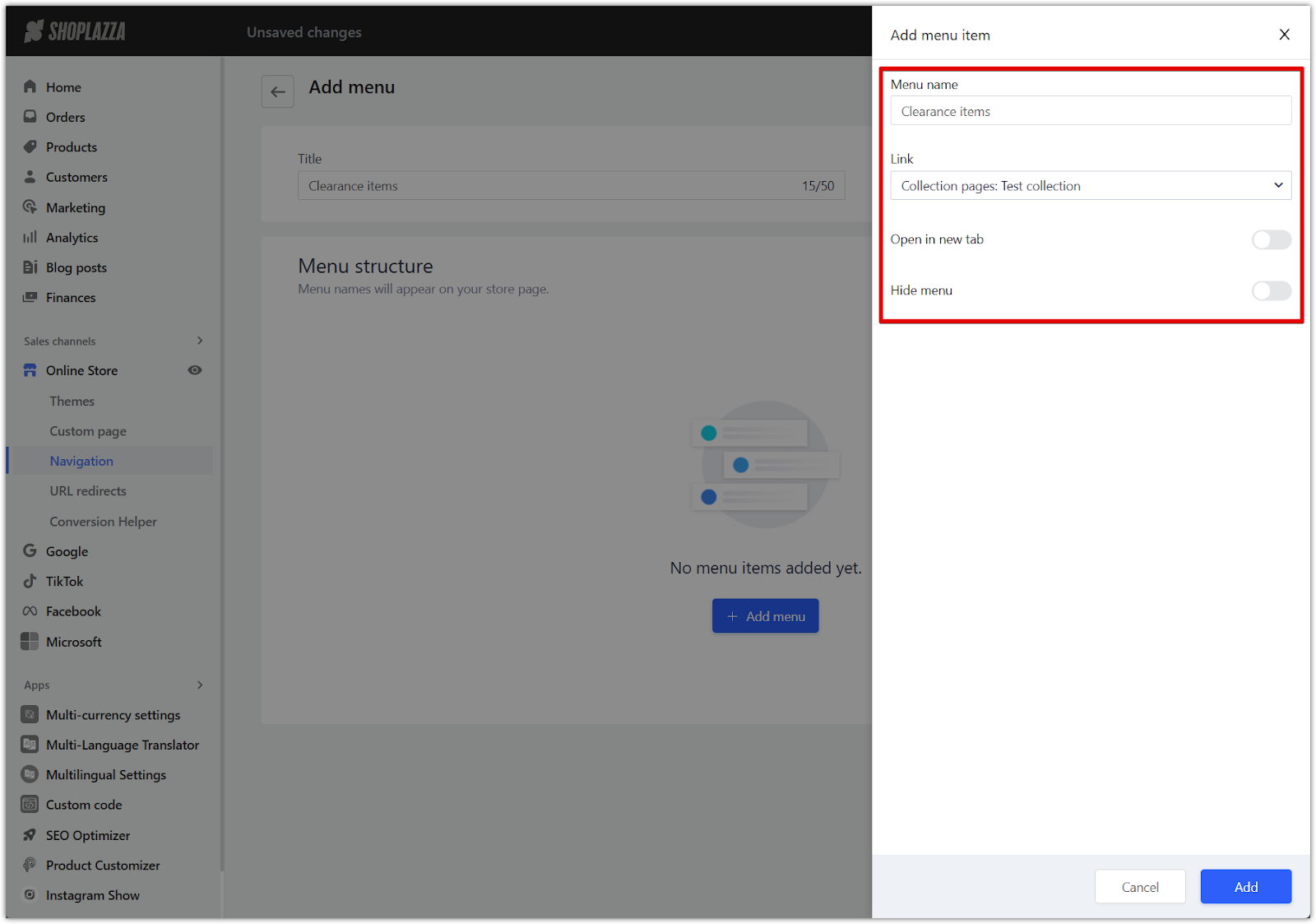Screen dimensions: 1316x924
Task: Click the Menu name input field
Action: [1091, 111]
